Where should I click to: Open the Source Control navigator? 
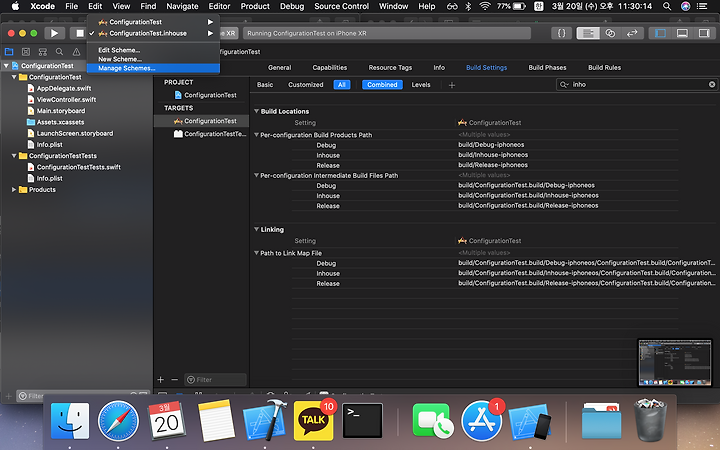click(26, 51)
